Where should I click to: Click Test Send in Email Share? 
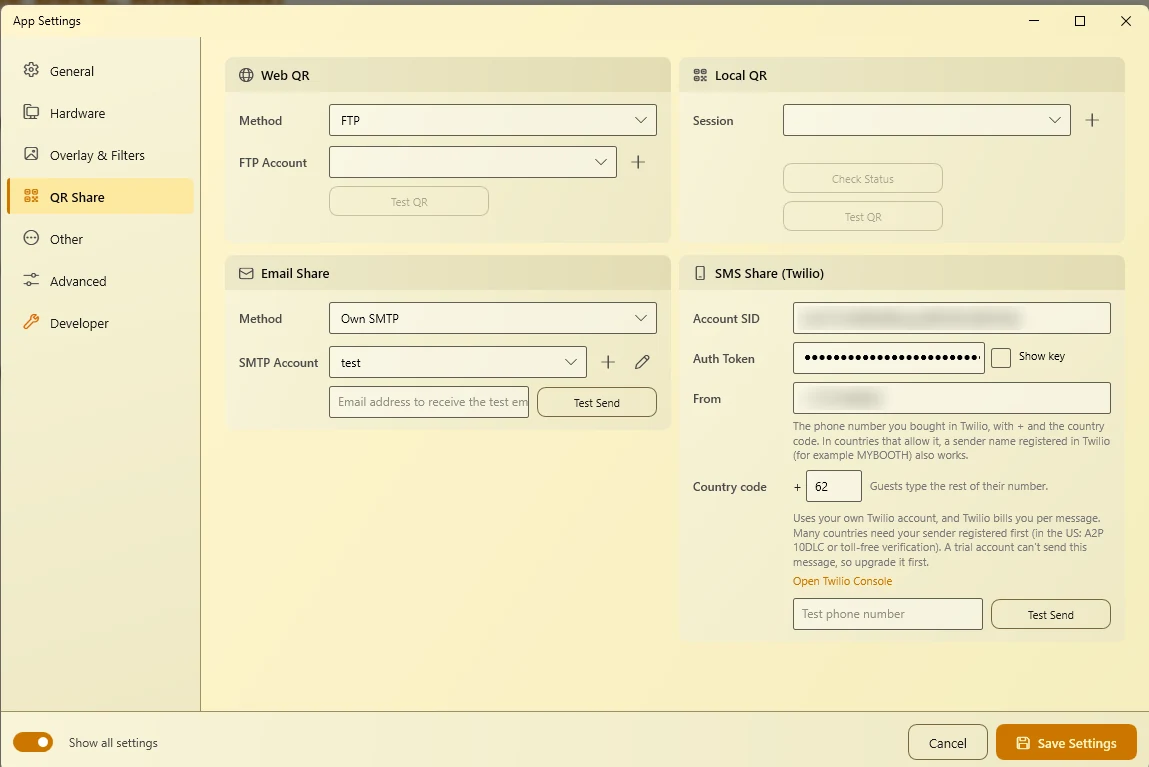pyautogui.click(x=596, y=402)
